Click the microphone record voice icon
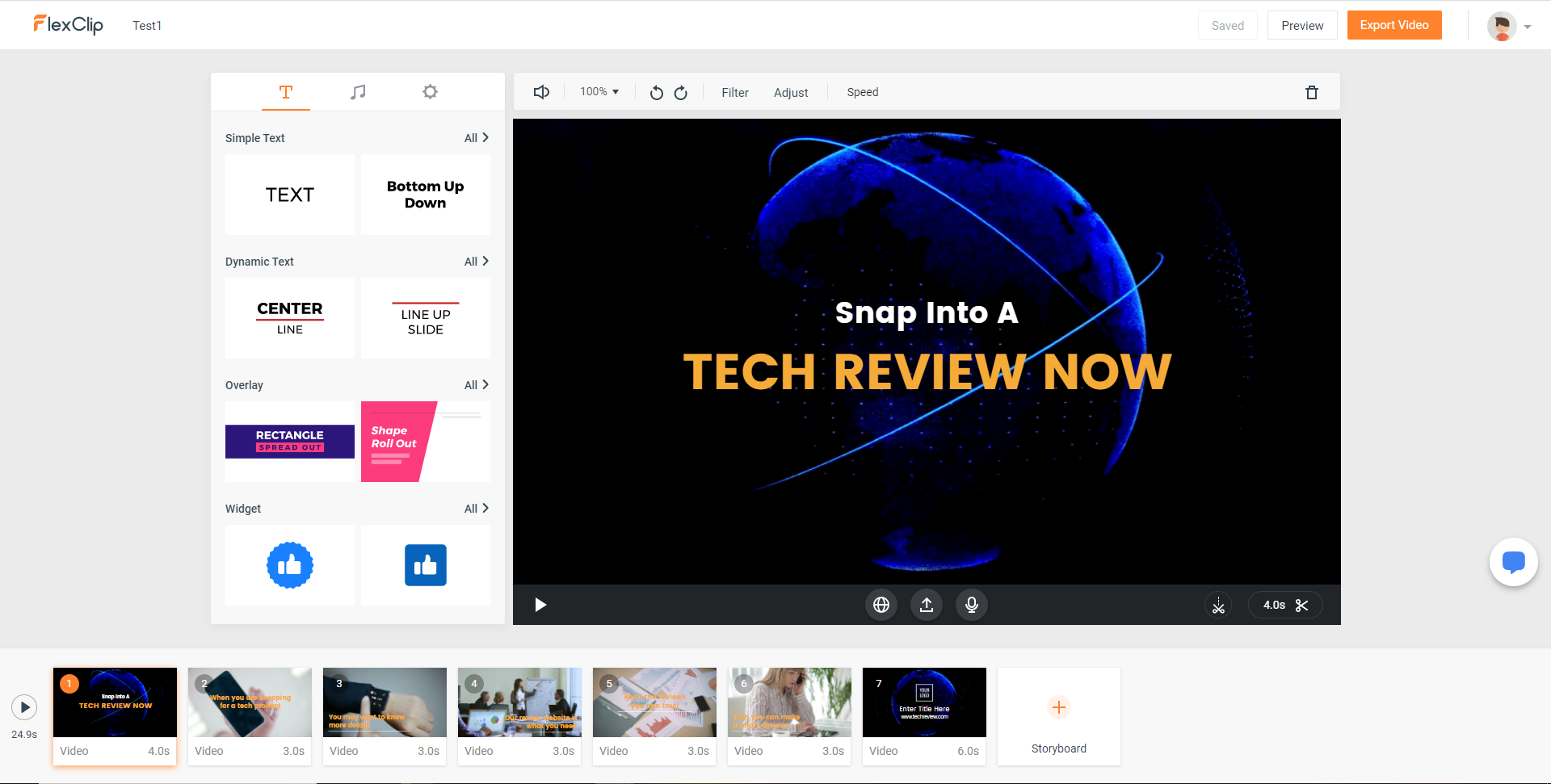The width and height of the screenshot is (1551, 784). click(x=972, y=605)
